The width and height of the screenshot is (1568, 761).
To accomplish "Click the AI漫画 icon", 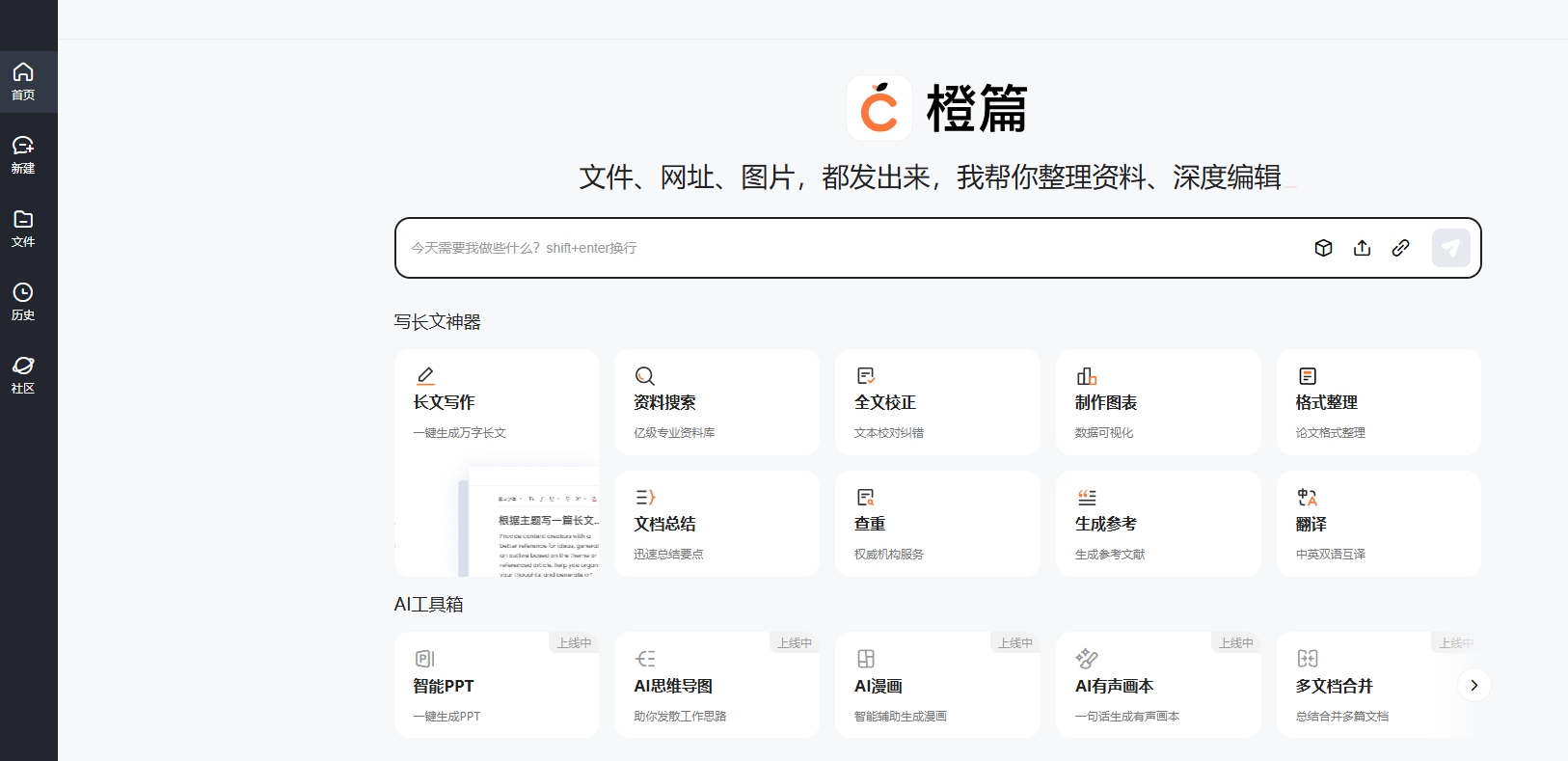I will [866, 659].
